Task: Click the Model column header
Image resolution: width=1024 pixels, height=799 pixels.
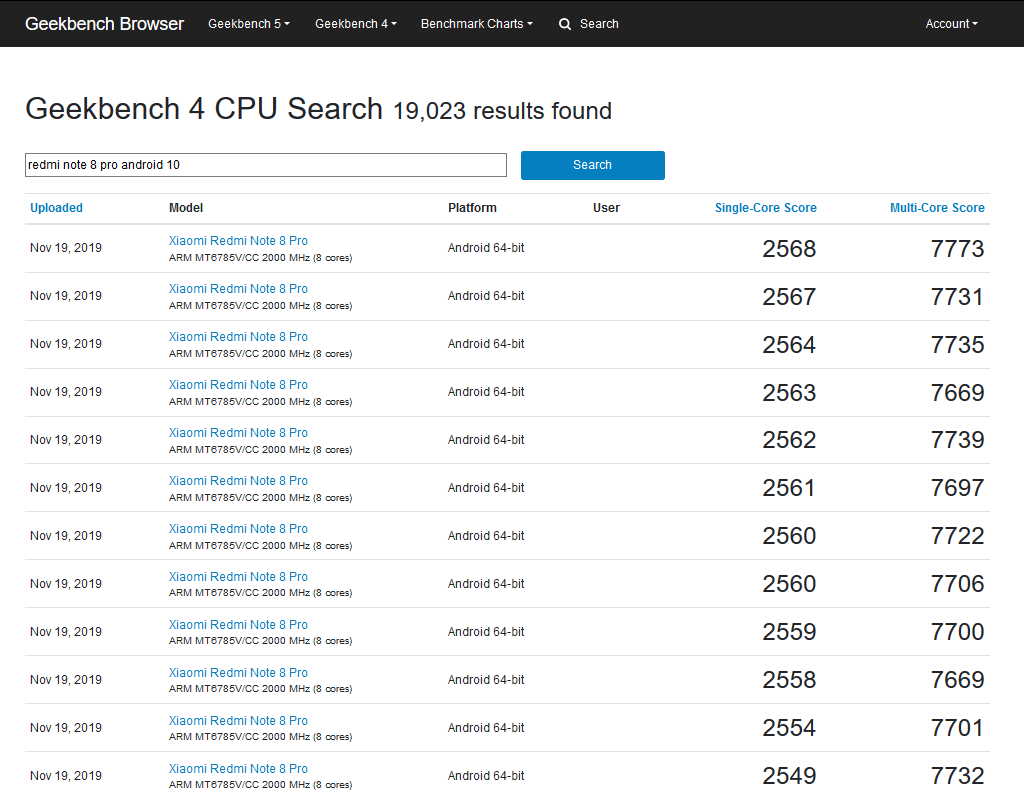Action: click(x=186, y=208)
